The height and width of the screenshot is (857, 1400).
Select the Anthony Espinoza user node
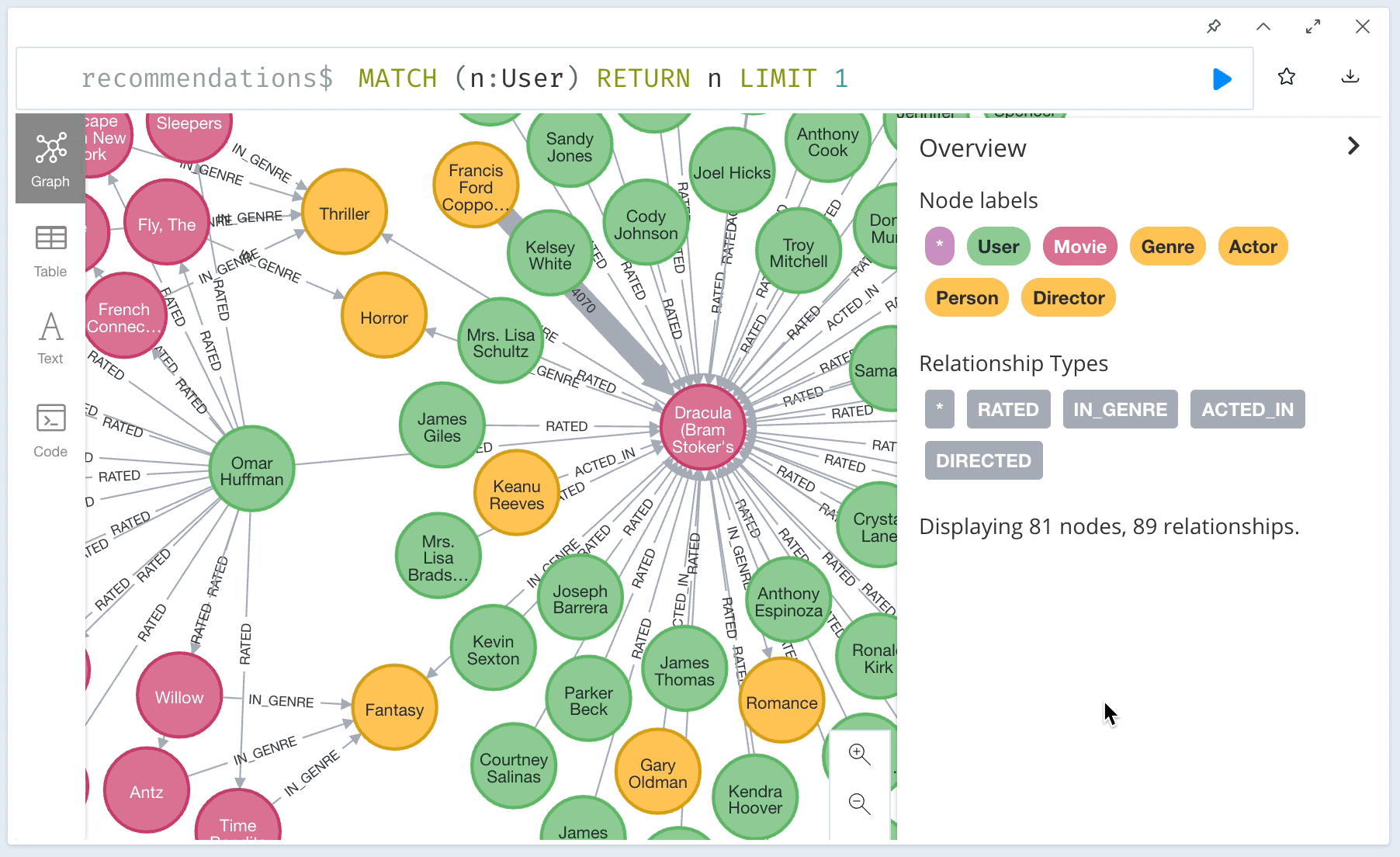788,600
